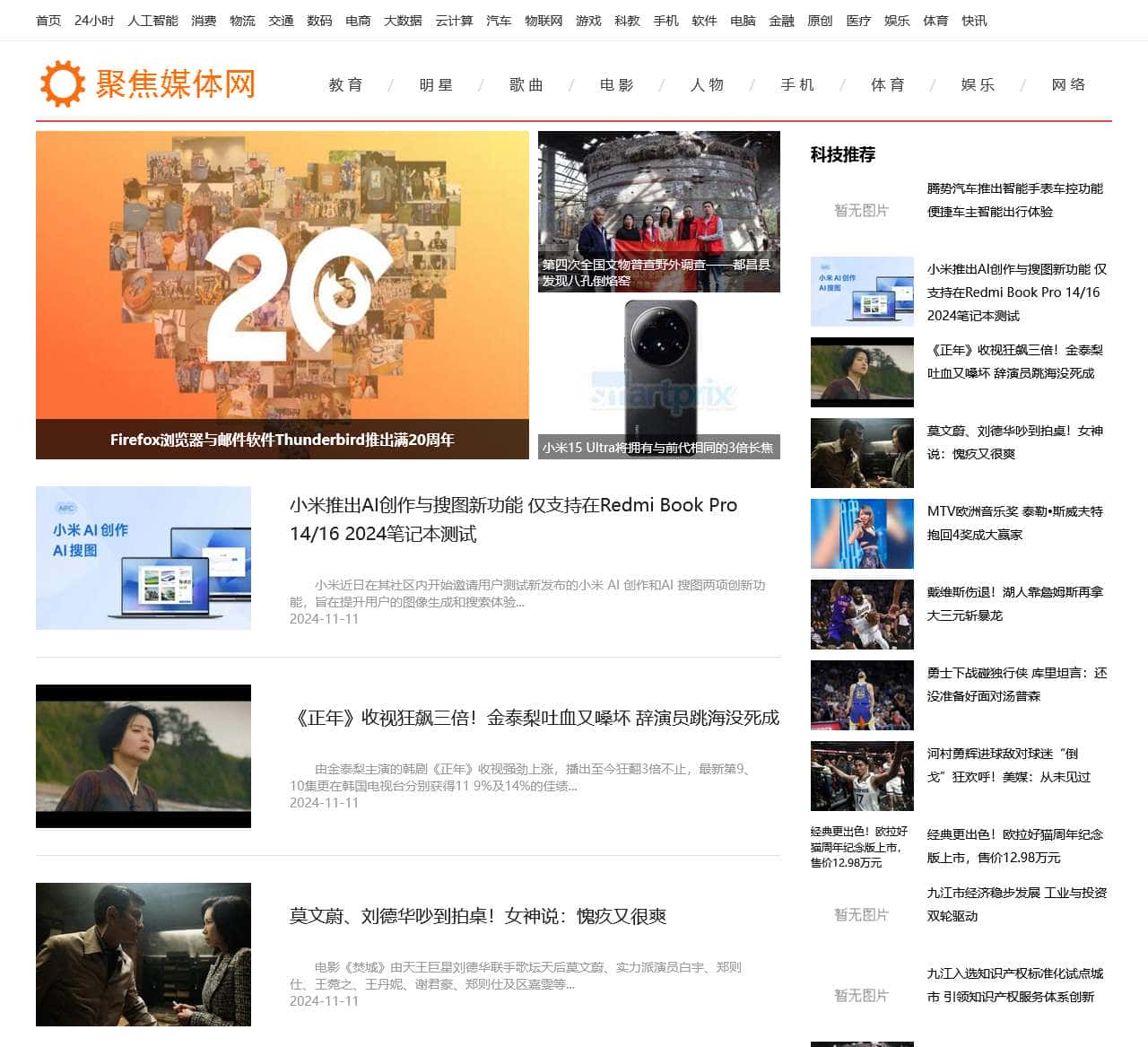Viewport: 1148px width, 1047px height.
Task: Select the 娱乐 category tab
Action: (x=978, y=84)
